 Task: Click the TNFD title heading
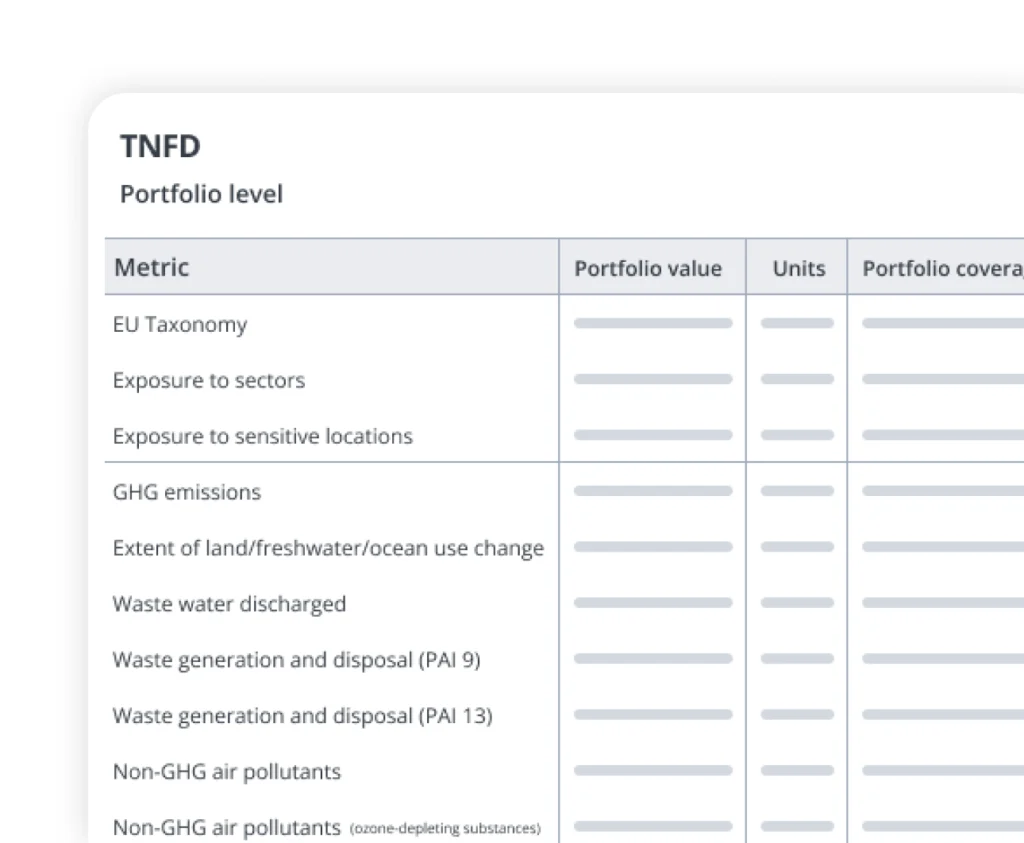[x=160, y=146]
